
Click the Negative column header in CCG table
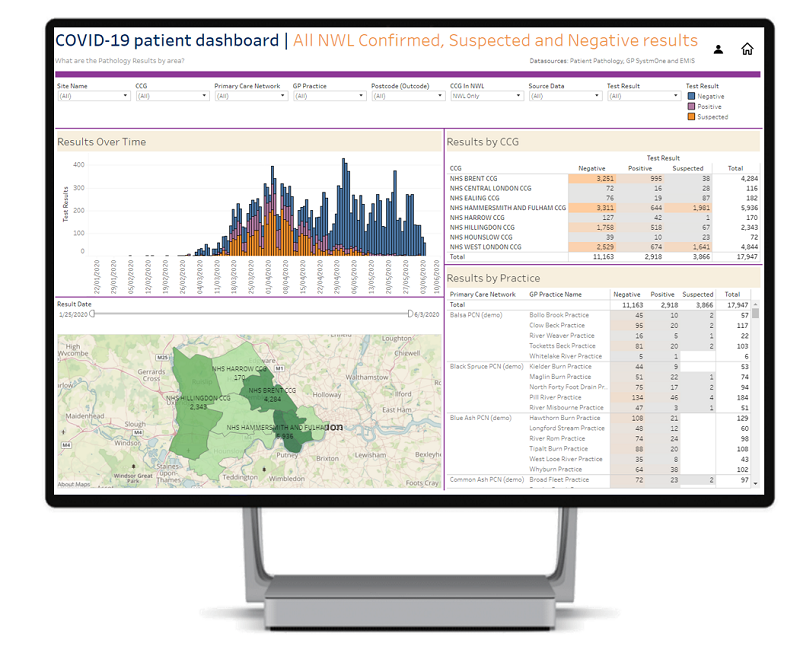tap(592, 168)
